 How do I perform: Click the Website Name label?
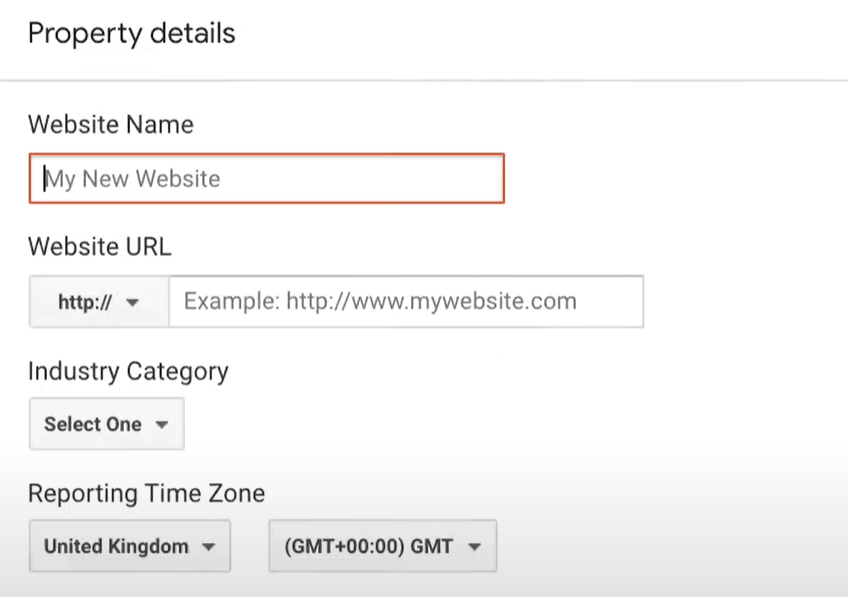[111, 124]
